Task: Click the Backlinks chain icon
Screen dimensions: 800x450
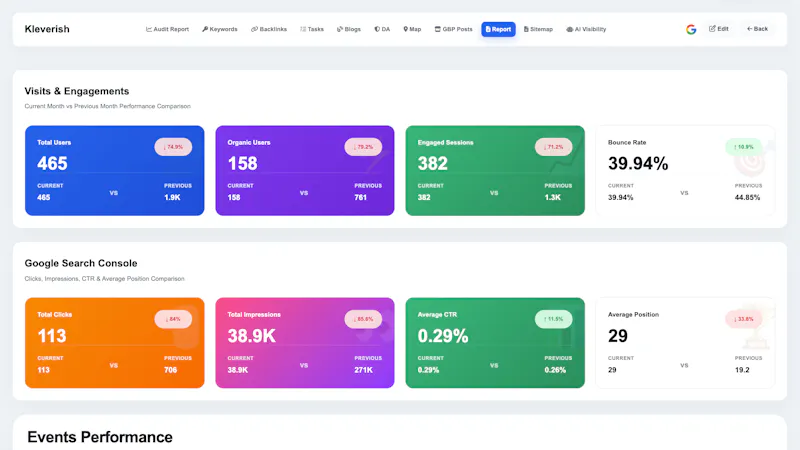Action: [254, 29]
